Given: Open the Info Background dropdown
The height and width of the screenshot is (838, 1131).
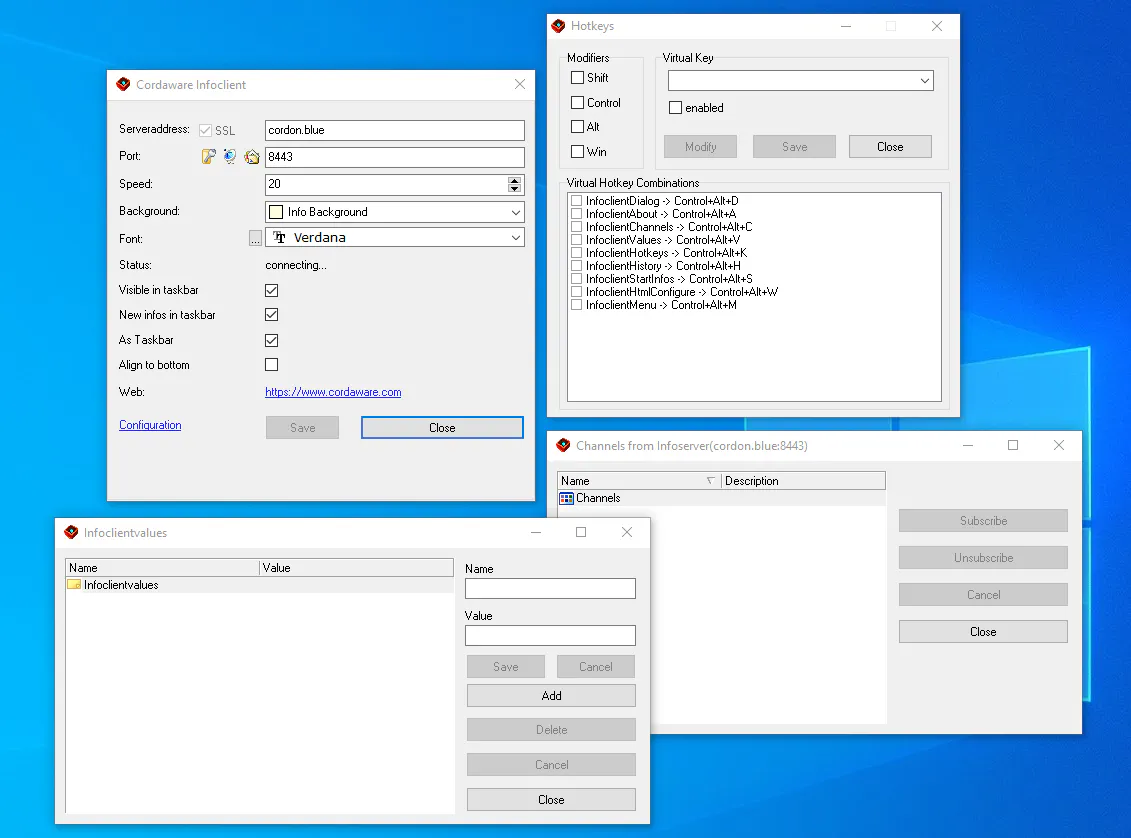Looking at the screenshot, I should tap(514, 211).
